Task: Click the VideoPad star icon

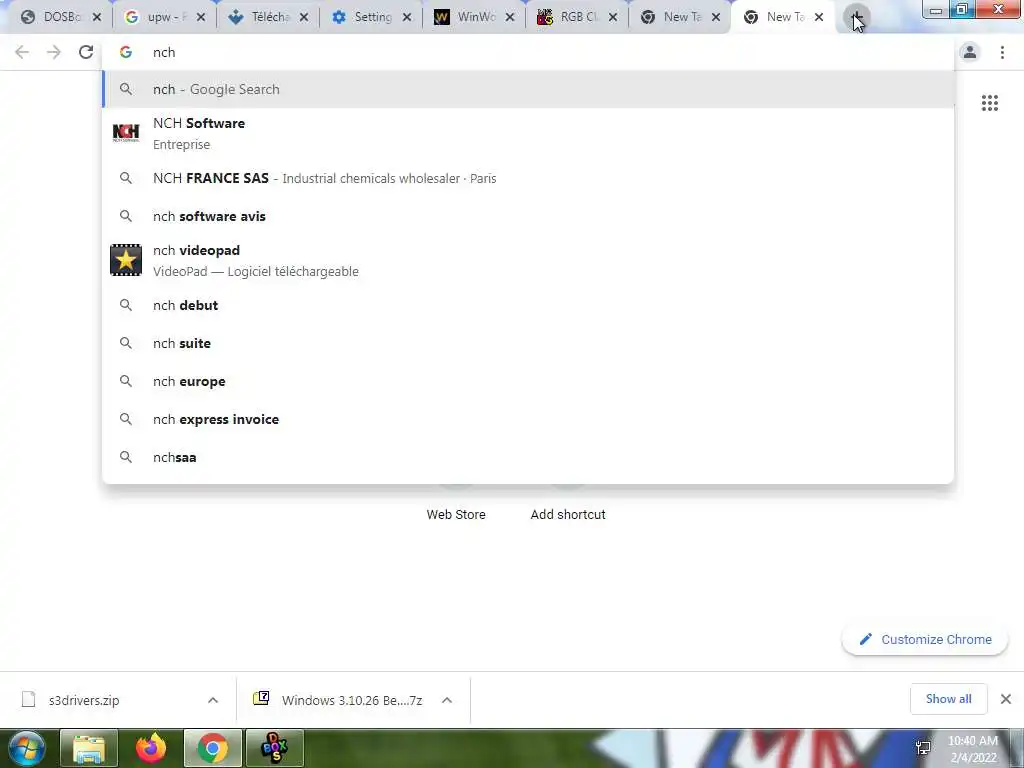Action: point(125,260)
